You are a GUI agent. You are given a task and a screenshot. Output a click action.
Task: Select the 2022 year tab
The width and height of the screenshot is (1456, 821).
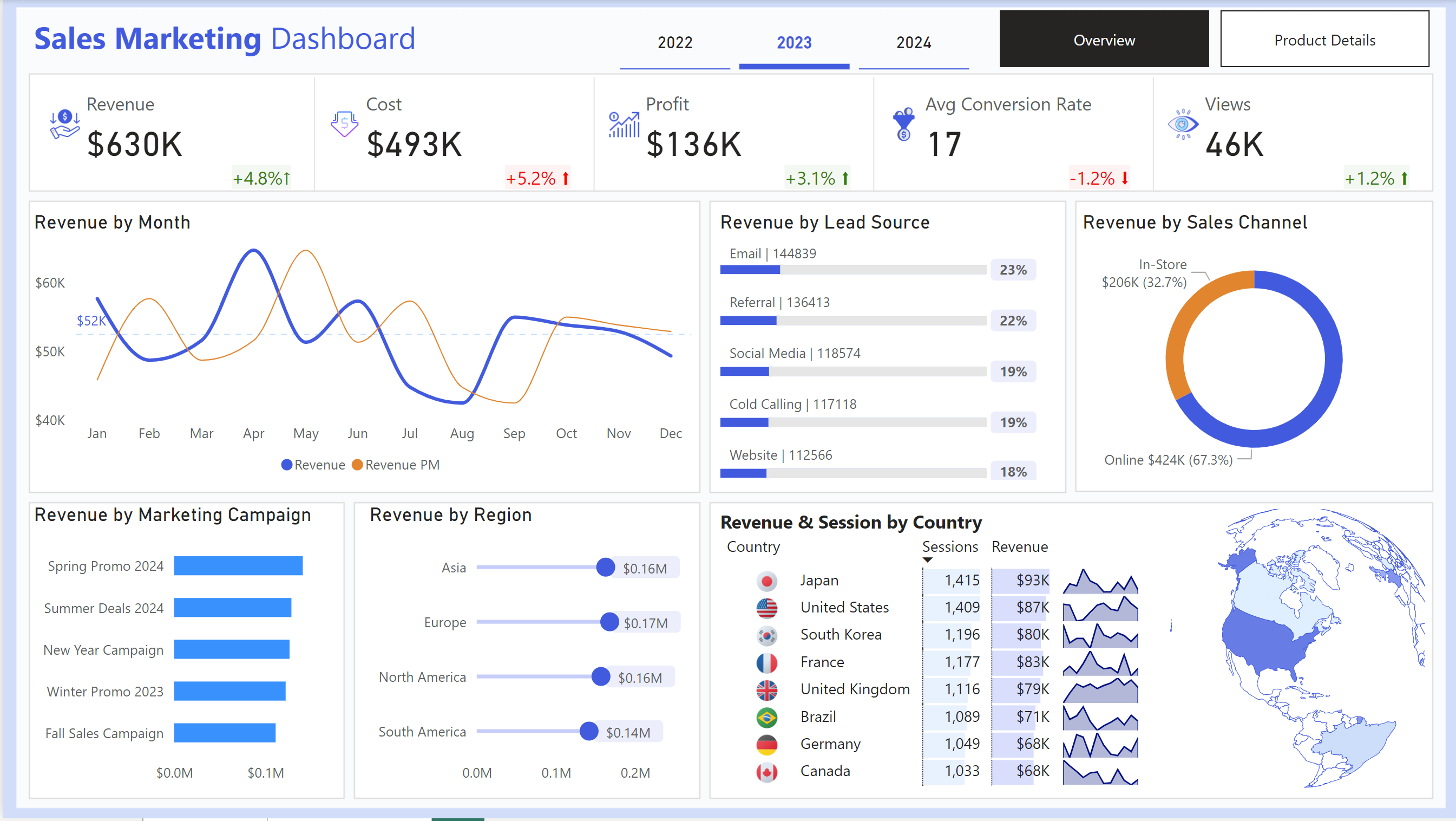pyautogui.click(x=675, y=43)
